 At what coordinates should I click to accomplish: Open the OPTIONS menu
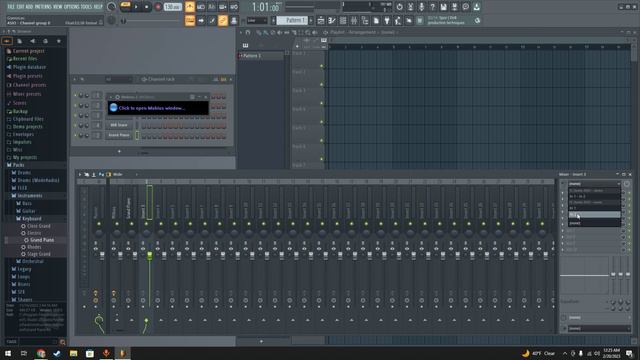tap(72, 7)
